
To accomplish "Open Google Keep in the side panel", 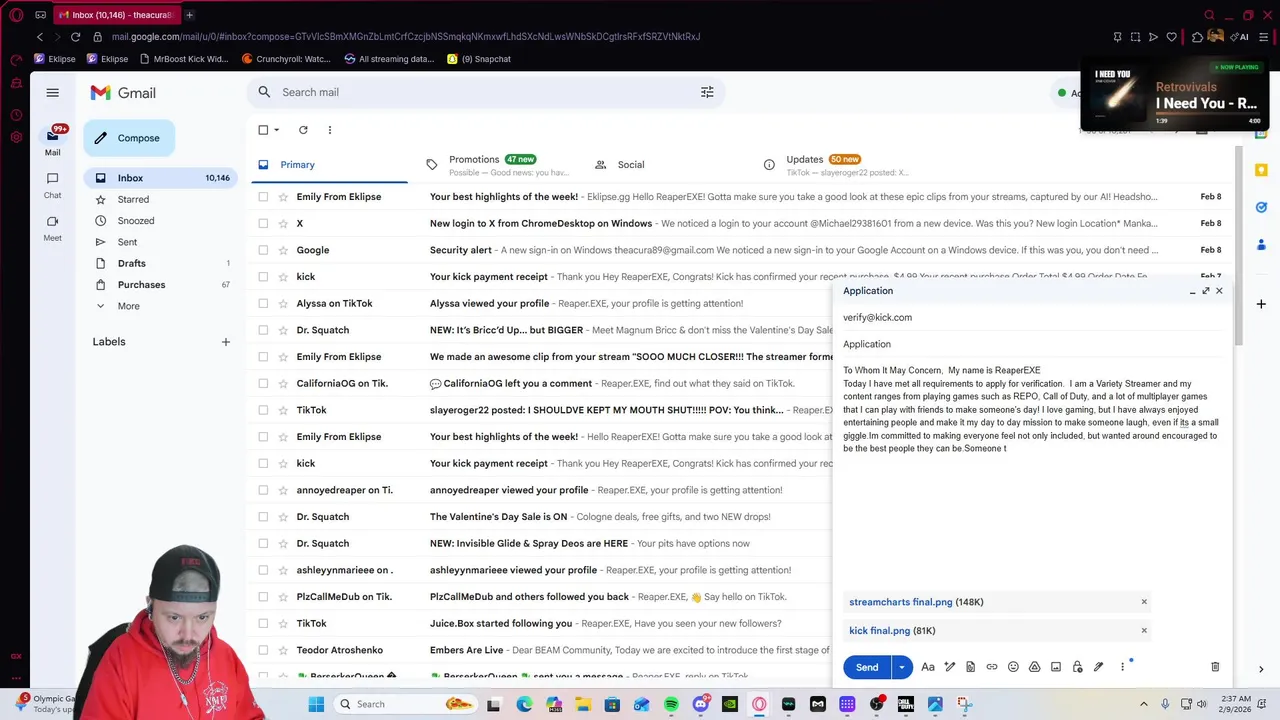I will tap(1262, 170).
